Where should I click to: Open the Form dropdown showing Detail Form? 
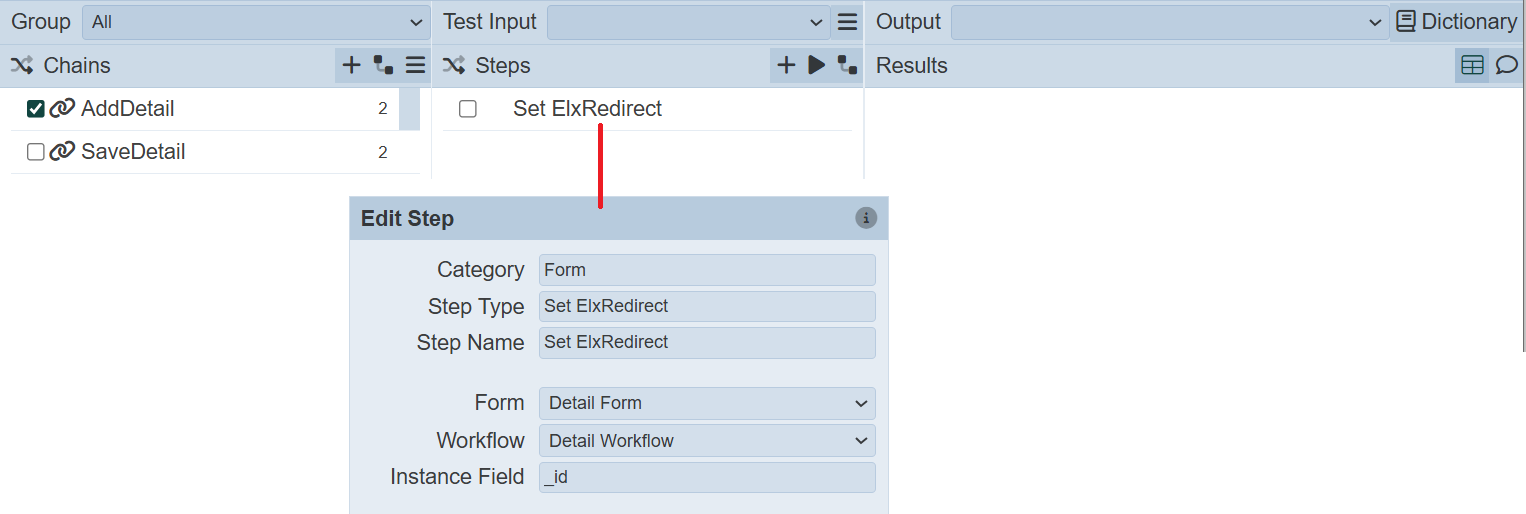[707, 404]
